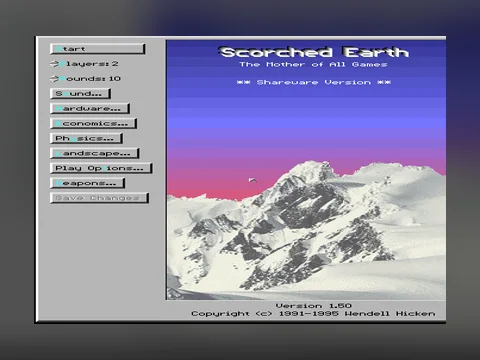Click the Save Changes button
This screenshot has height=360, width=480.
[99, 198]
